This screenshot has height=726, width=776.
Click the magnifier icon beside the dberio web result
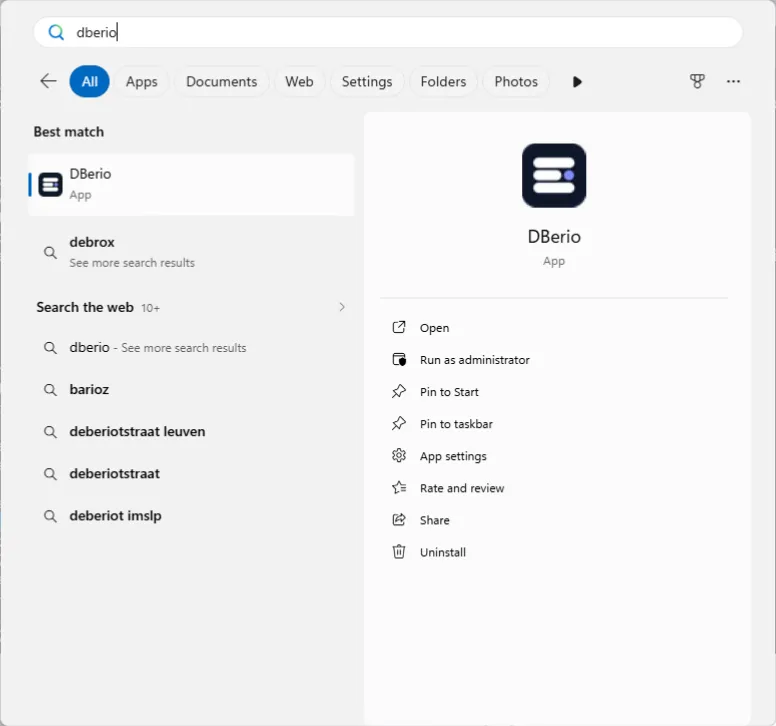(x=50, y=347)
